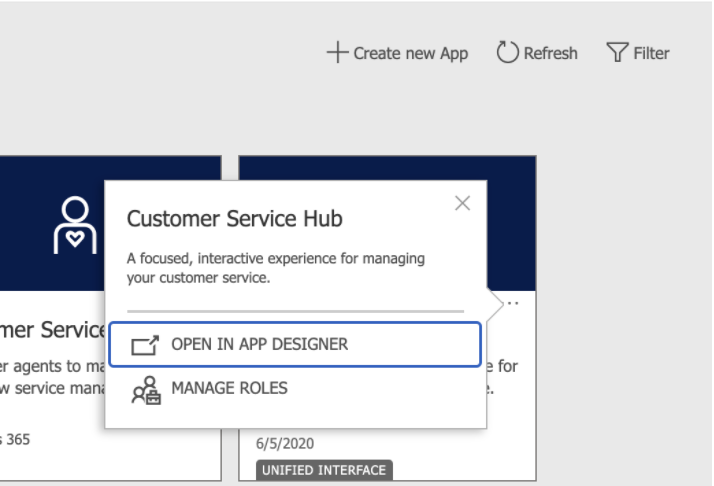The height and width of the screenshot is (486, 714).
Task: Click the Filter funnel icon
Action: (617, 52)
